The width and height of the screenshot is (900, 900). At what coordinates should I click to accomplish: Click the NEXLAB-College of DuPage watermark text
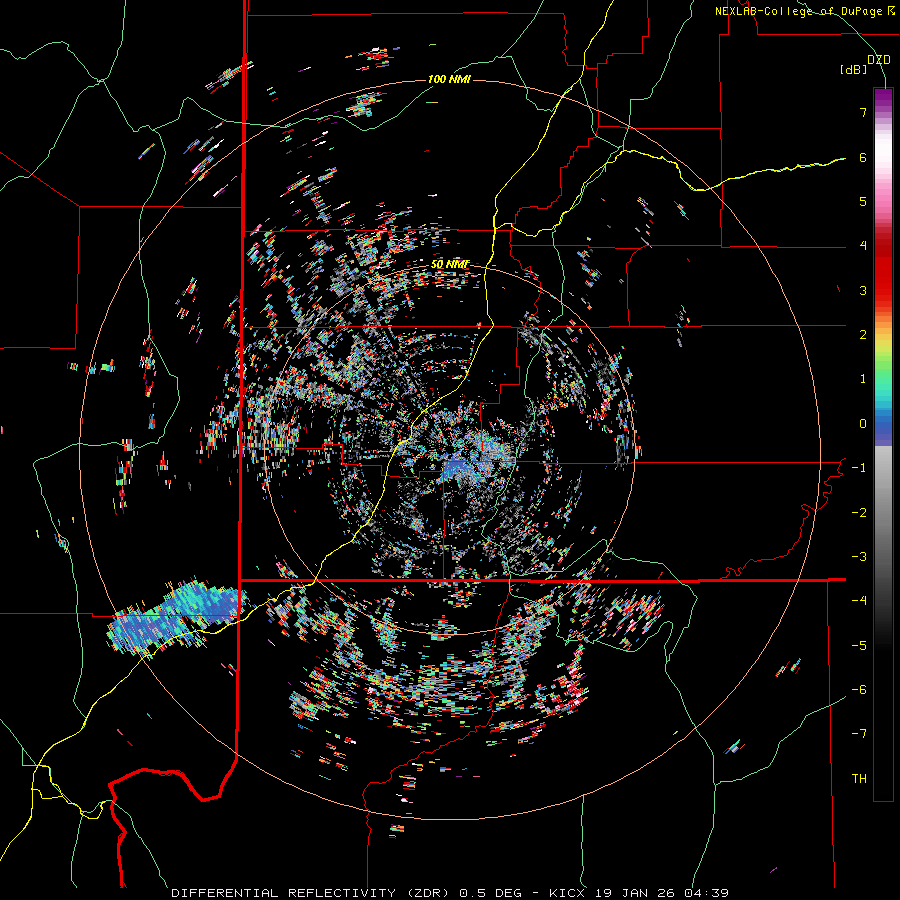805,11
